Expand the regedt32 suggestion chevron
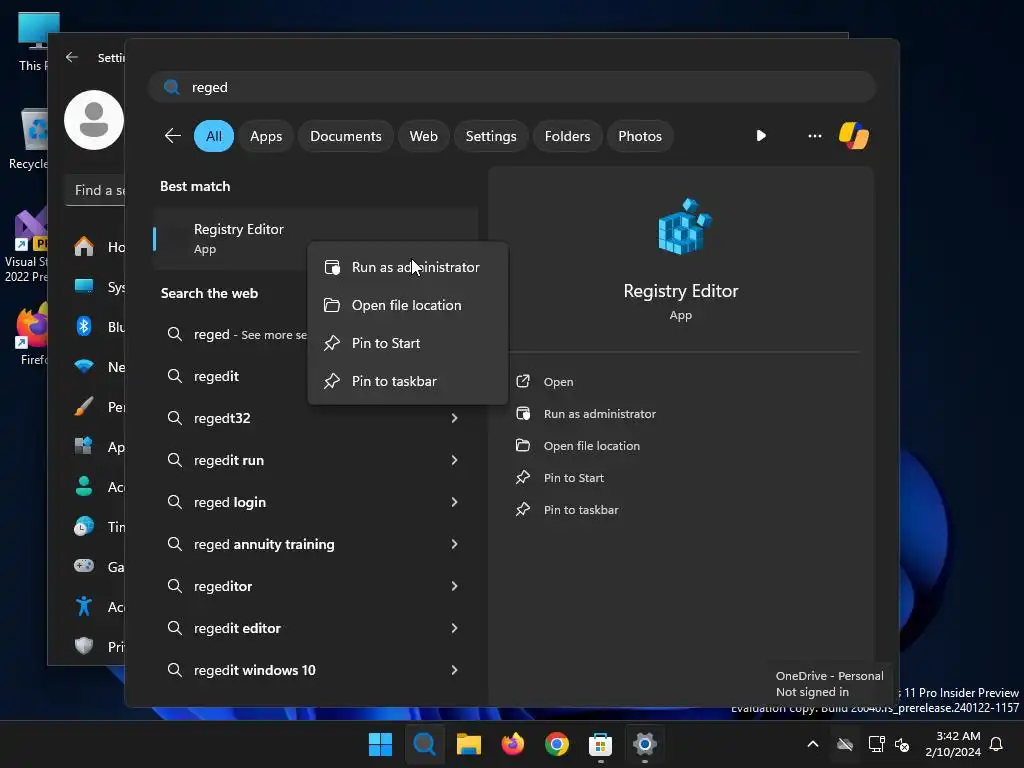Image resolution: width=1024 pixels, height=768 pixels. [455, 418]
